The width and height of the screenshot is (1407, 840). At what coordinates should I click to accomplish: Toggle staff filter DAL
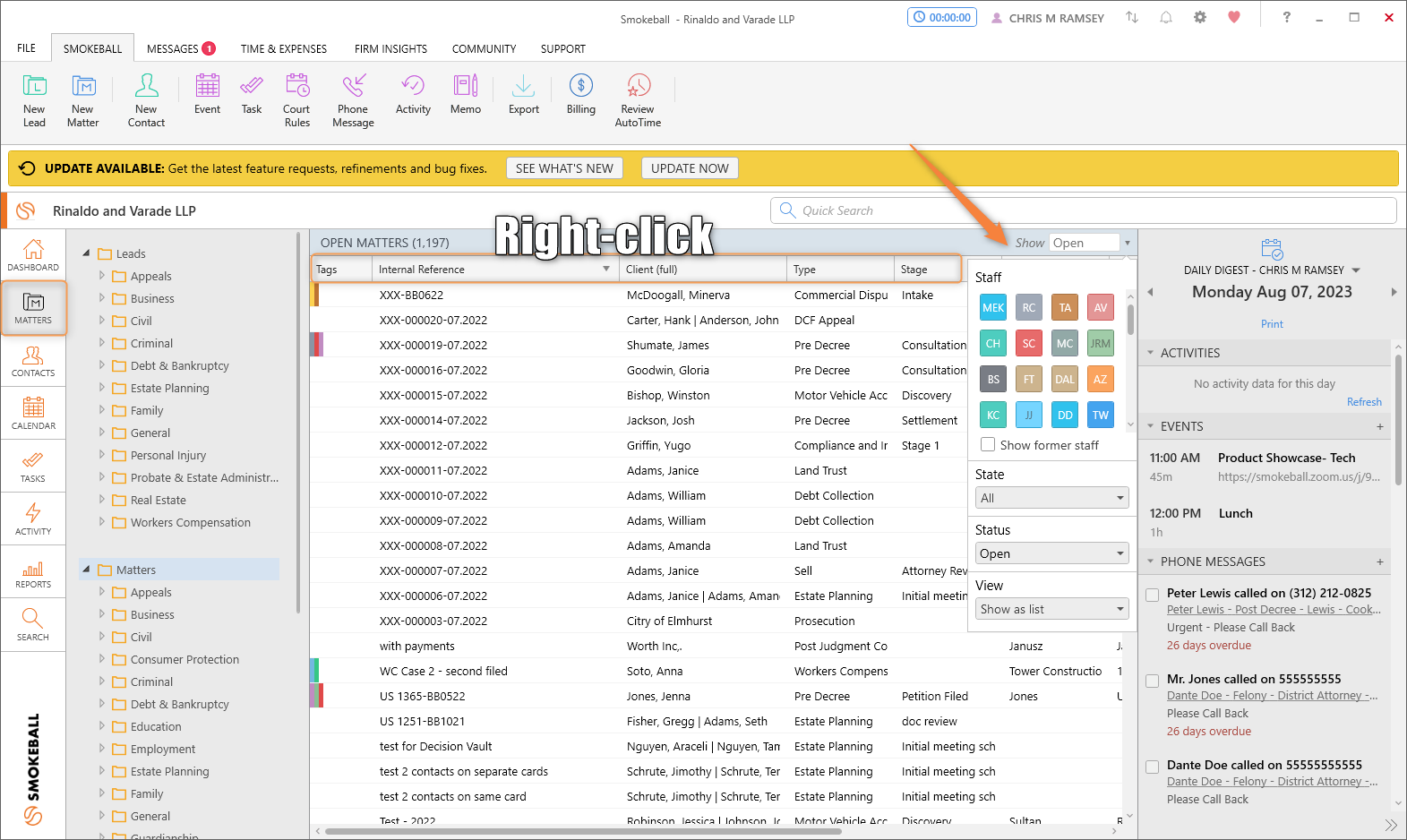click(x=1065, y=379)
